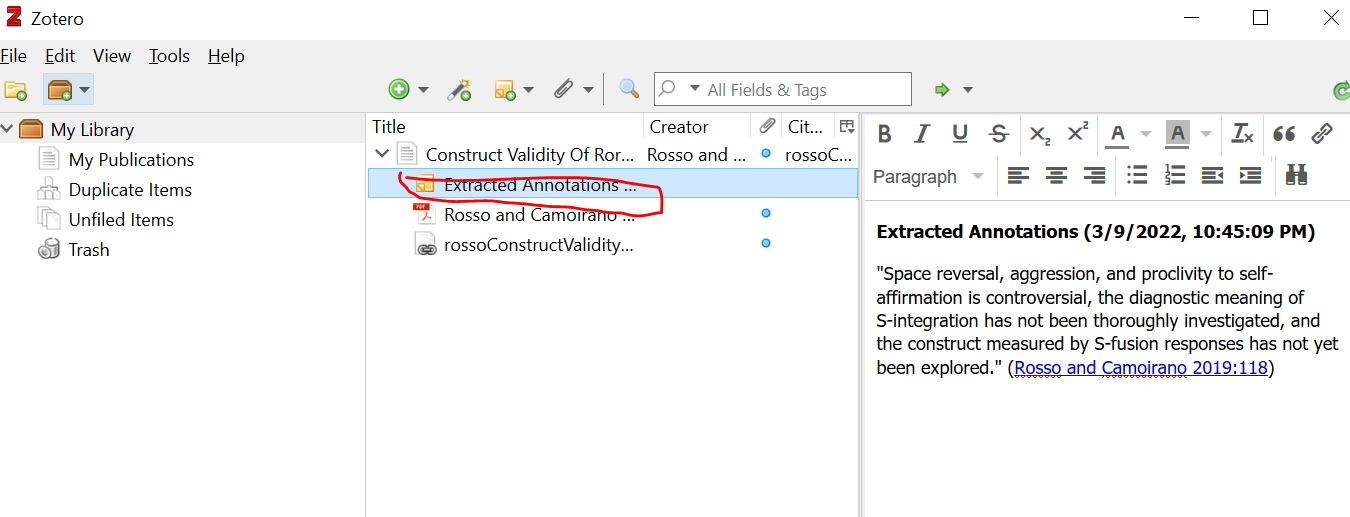Open the Paragraph format dropdown
Screen dimensions: 1350x517
(x=928, y=176)
